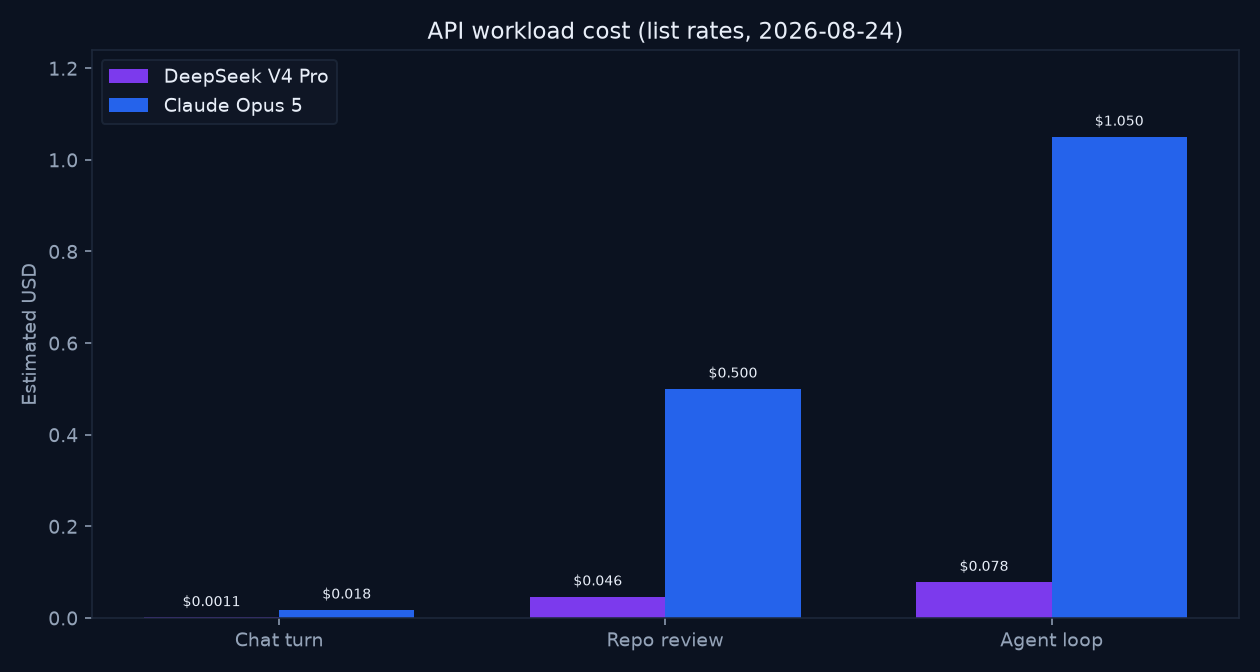Click the "1.0" y-axis tick label

[x=64, y=160]
